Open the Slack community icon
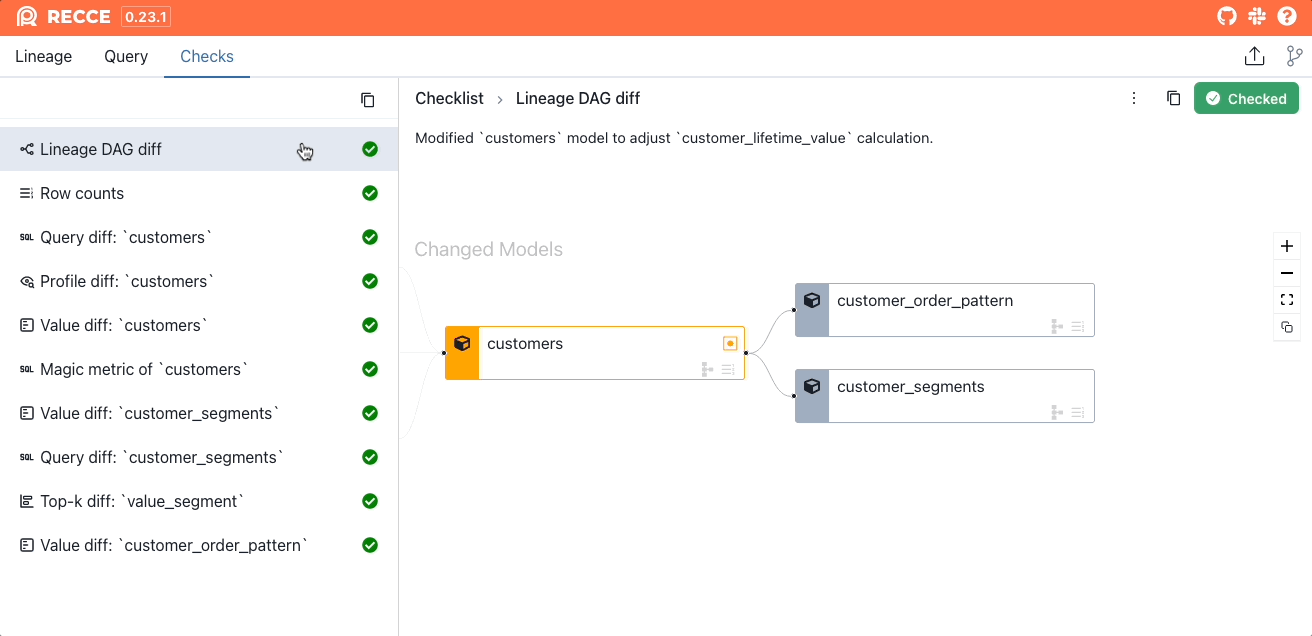This screenshot has height=636, width=1312. [x=1257, y=17]
